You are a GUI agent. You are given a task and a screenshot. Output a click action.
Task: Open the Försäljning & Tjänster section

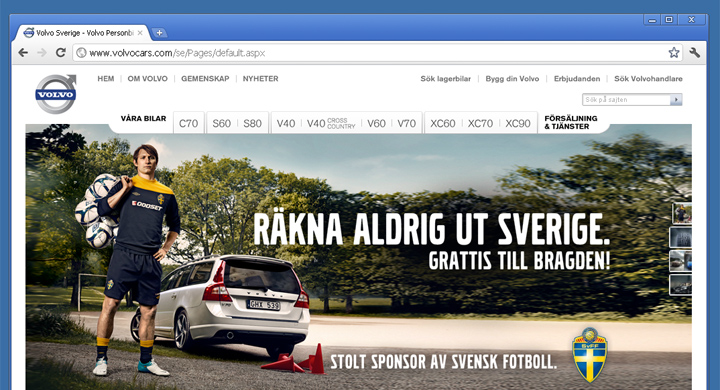point(571,122)
